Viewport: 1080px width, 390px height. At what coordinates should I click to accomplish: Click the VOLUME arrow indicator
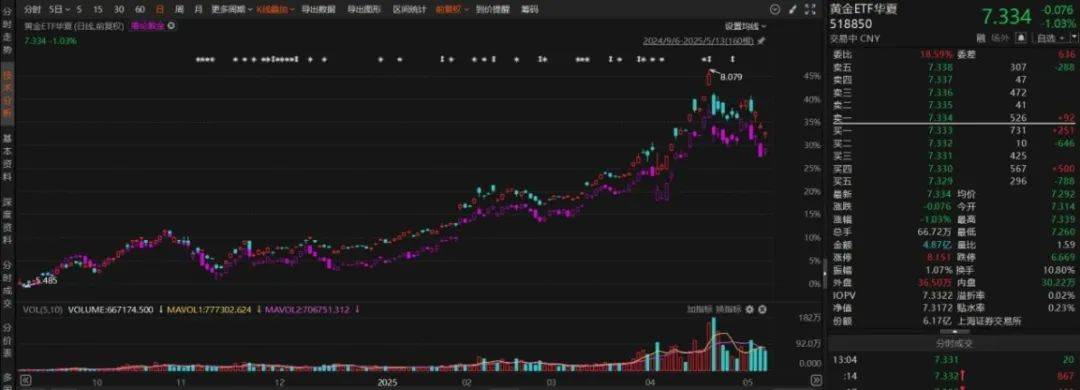[x=160, y=309]
